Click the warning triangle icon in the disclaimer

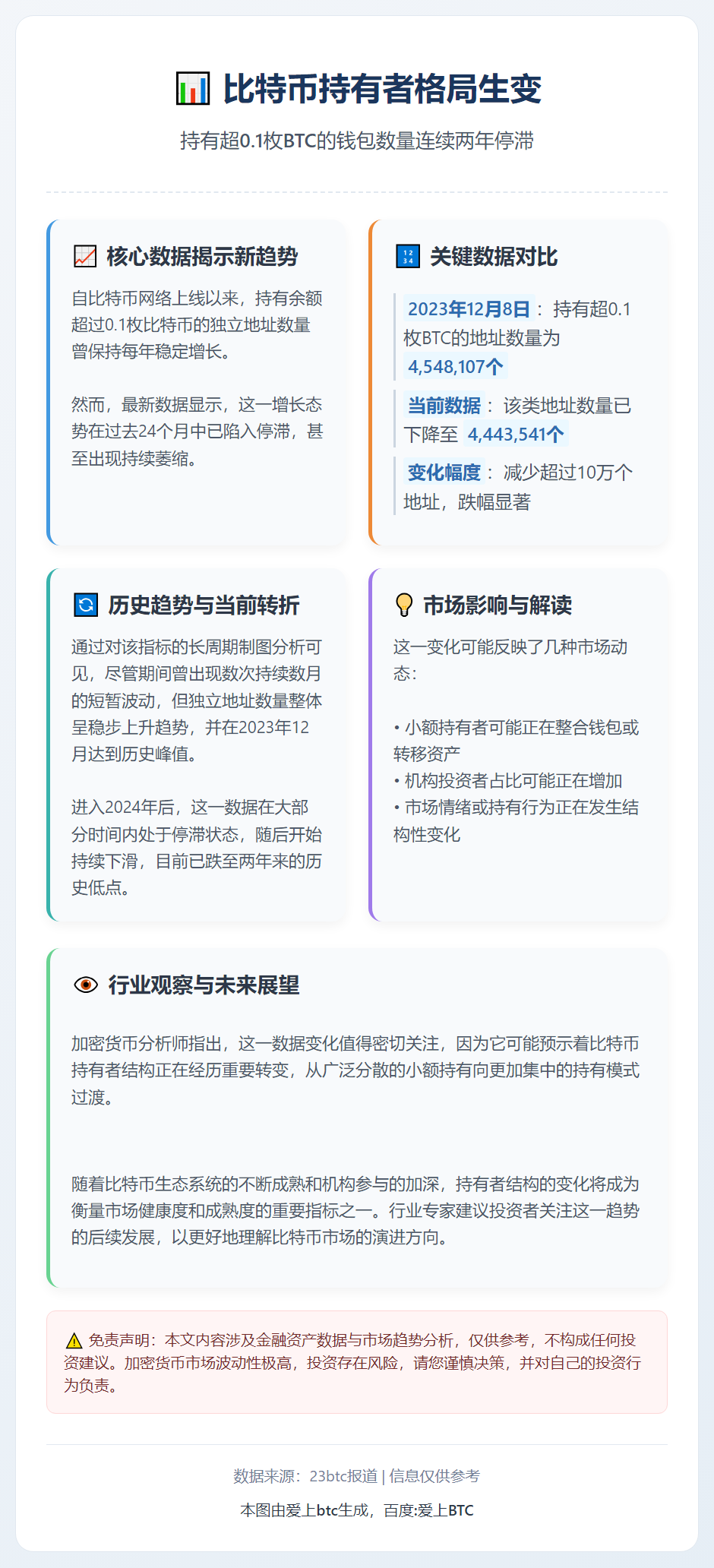point(74,1341)
